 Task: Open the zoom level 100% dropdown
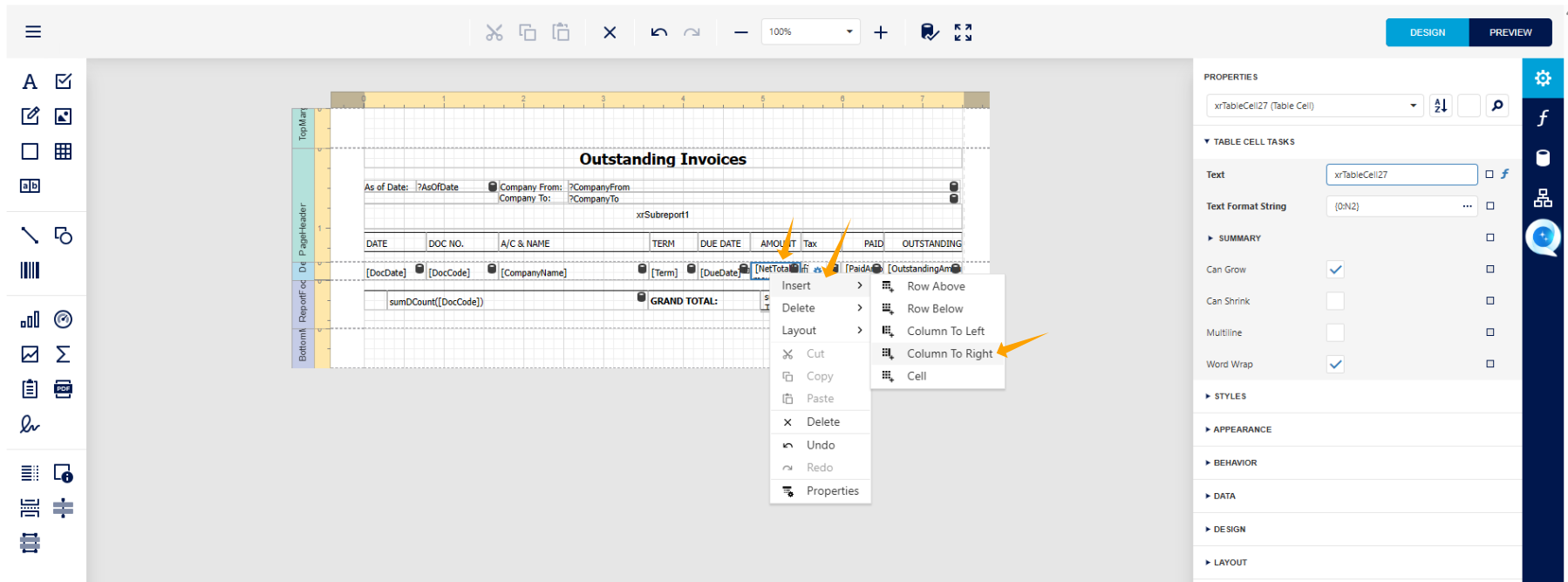pyautogui.click(x=810, y=32)
